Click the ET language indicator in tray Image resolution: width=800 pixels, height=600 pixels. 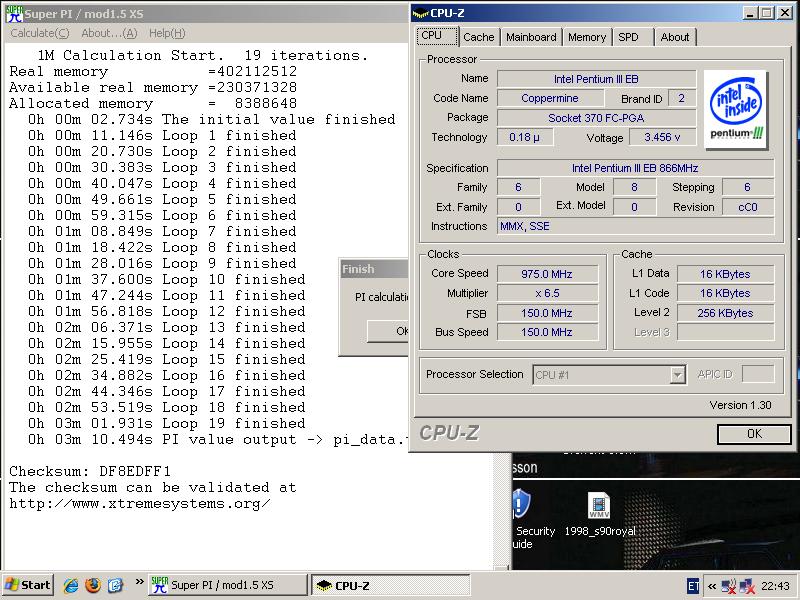coord(693,586)
